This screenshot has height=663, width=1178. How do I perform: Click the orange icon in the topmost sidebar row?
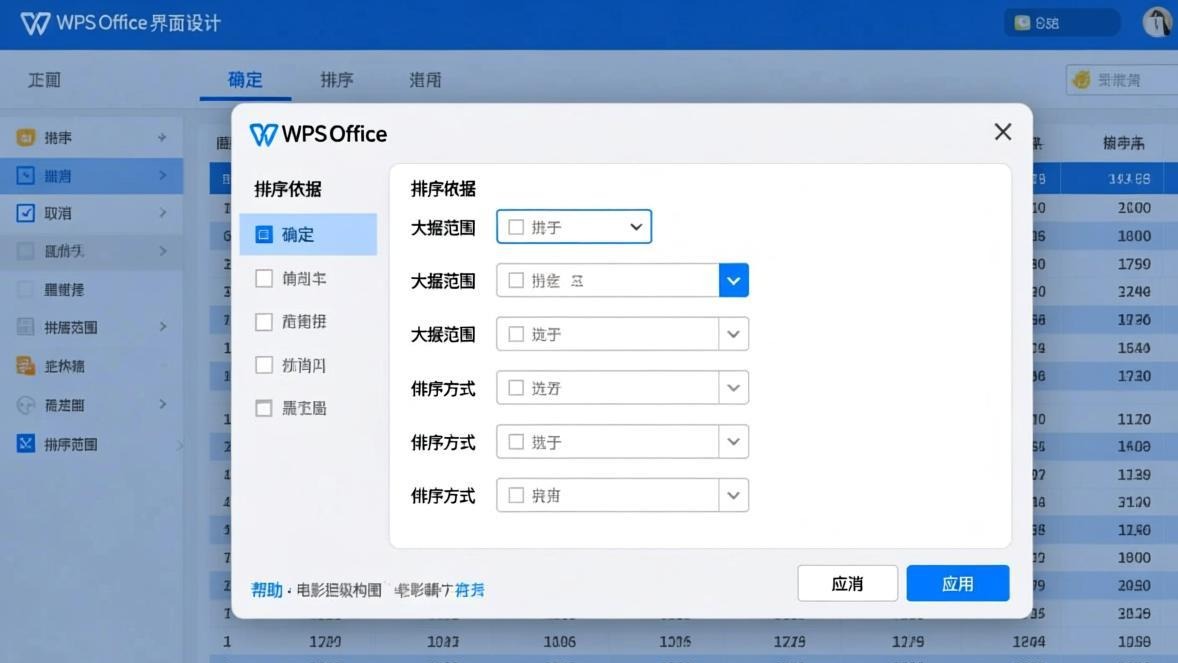[x=26, y=138]
